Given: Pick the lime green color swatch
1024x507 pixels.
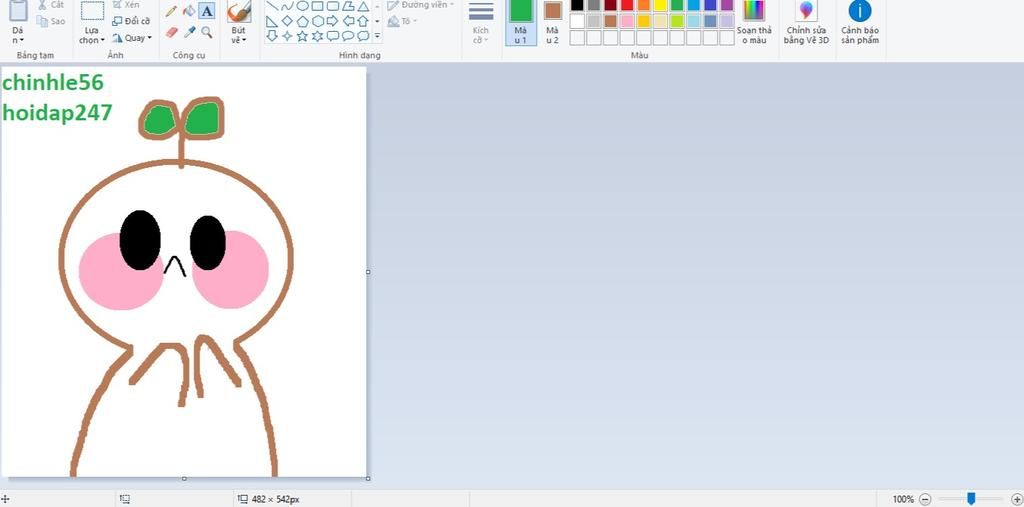Looking at the screenshot, I should point(677,21).
